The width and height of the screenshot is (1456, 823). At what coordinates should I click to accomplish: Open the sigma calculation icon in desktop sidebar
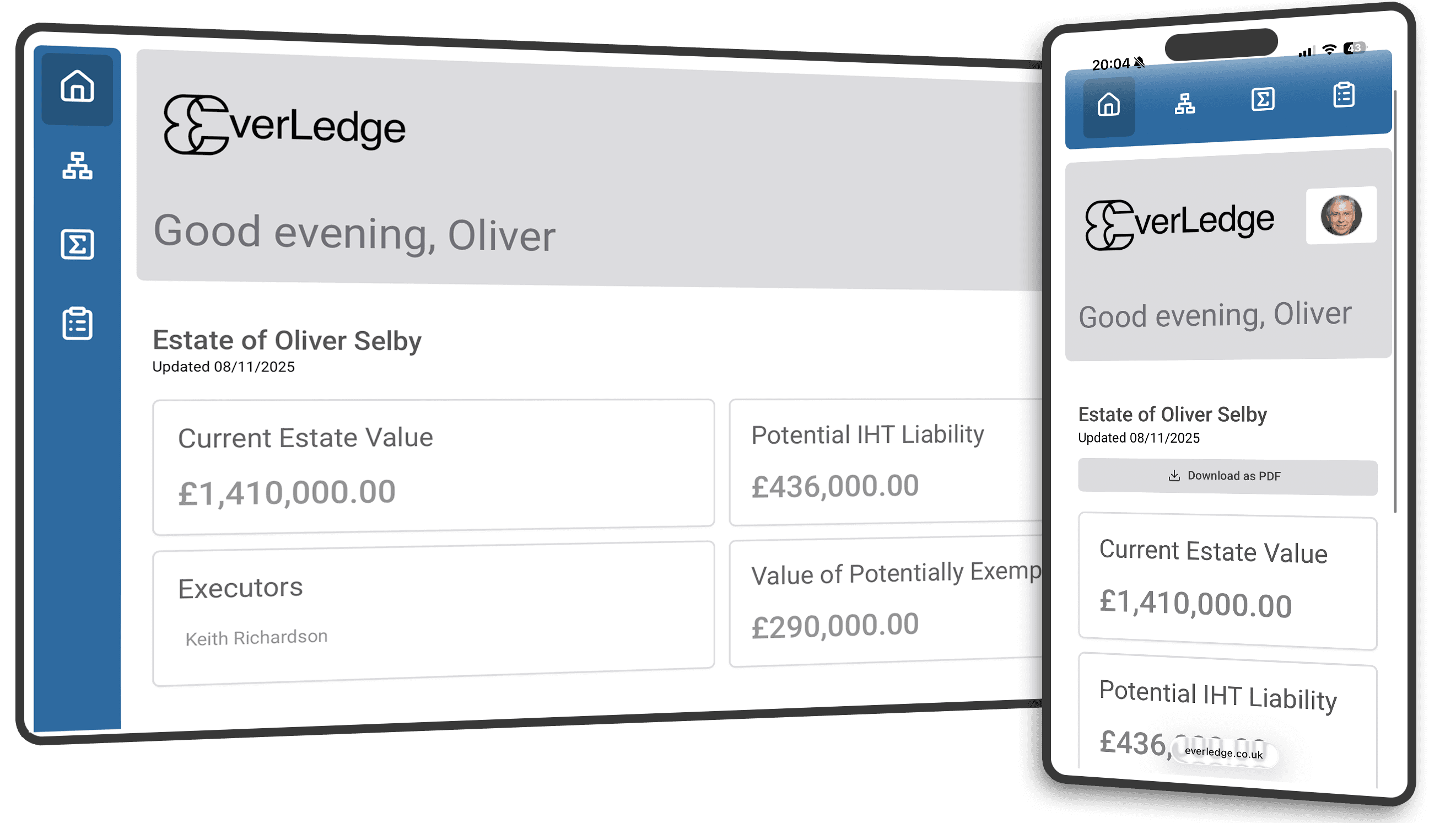click(x=77, y=245)
